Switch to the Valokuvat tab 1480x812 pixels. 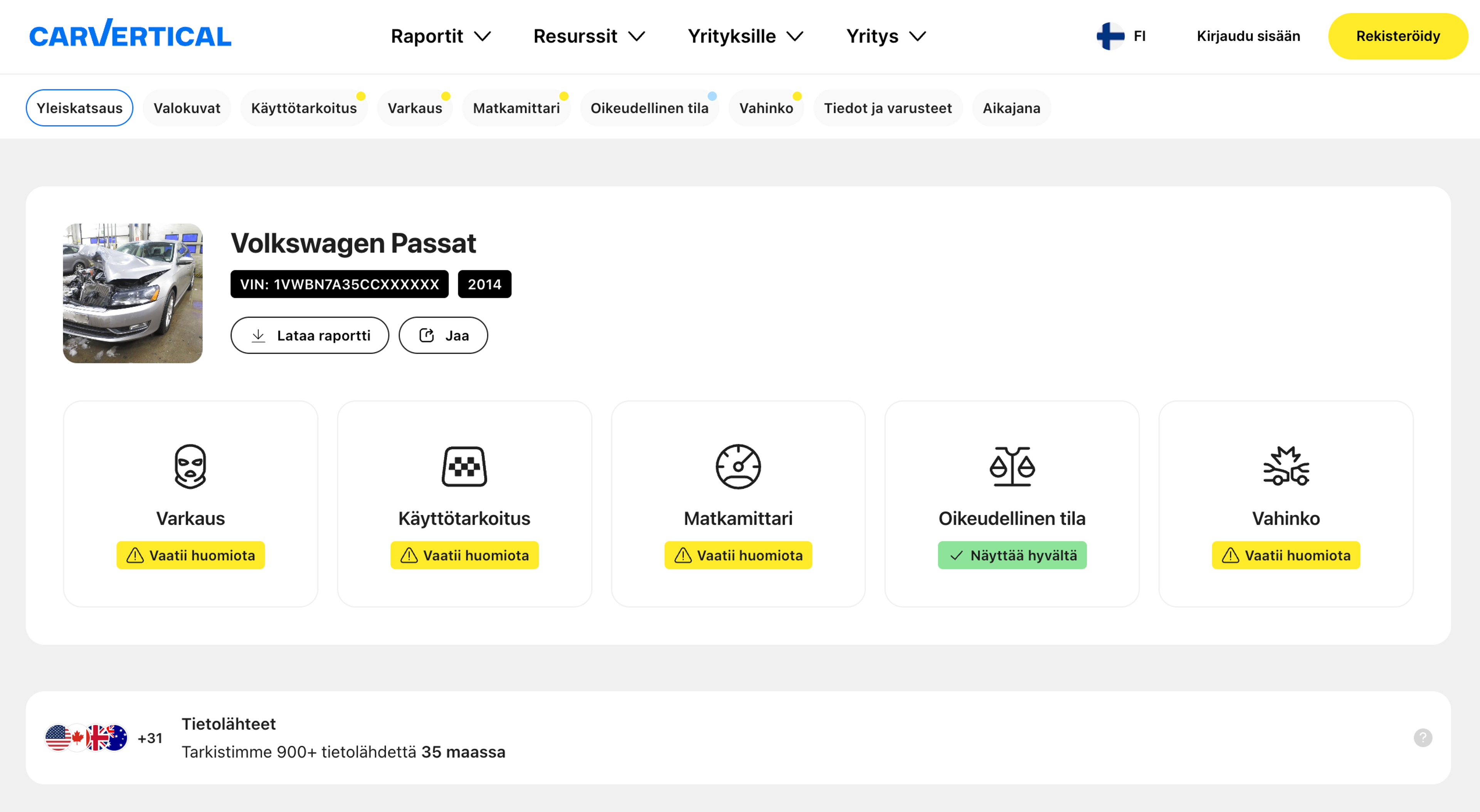(187, 108)
